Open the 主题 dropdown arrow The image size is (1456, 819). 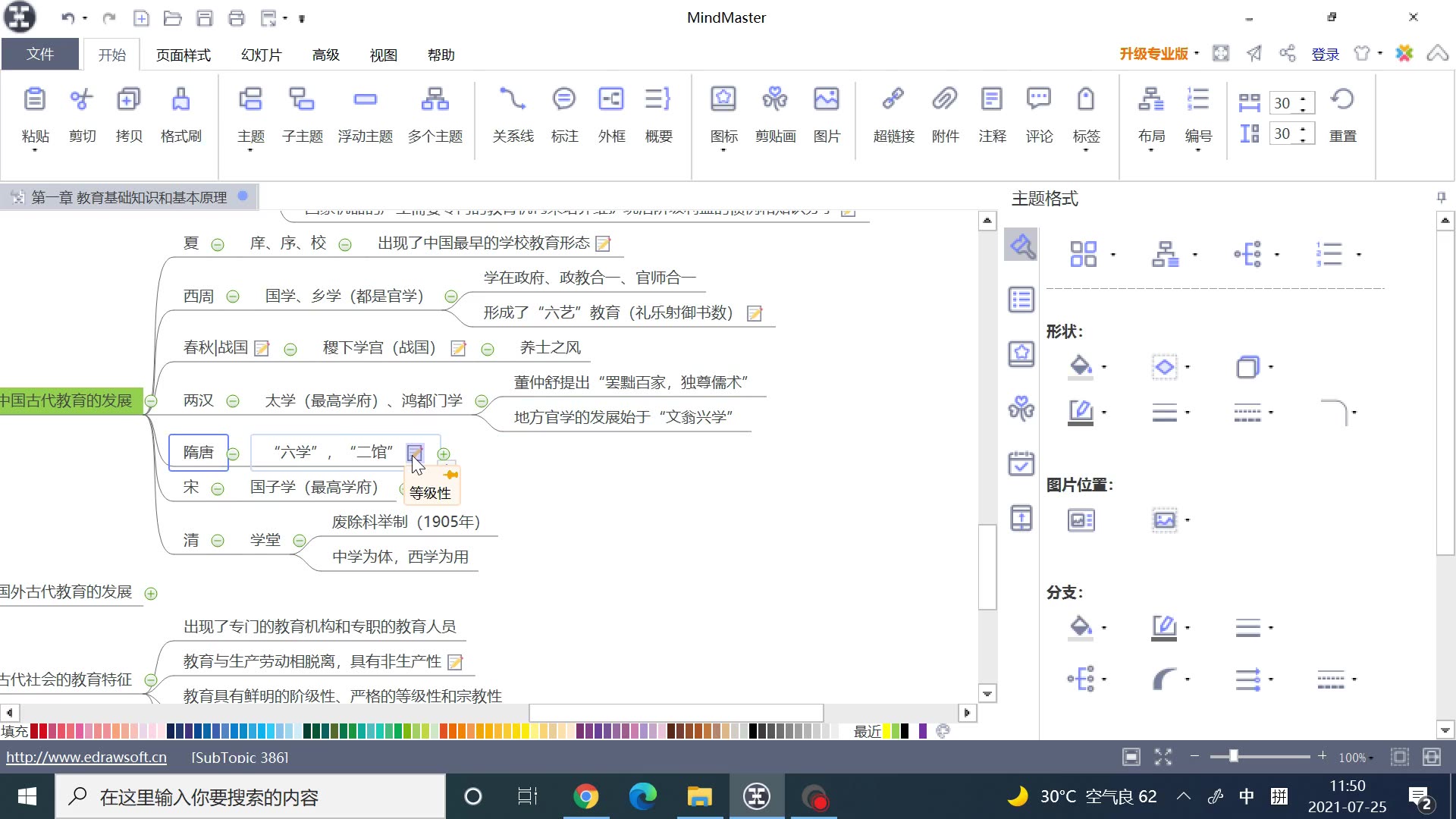tap(250, 150)
